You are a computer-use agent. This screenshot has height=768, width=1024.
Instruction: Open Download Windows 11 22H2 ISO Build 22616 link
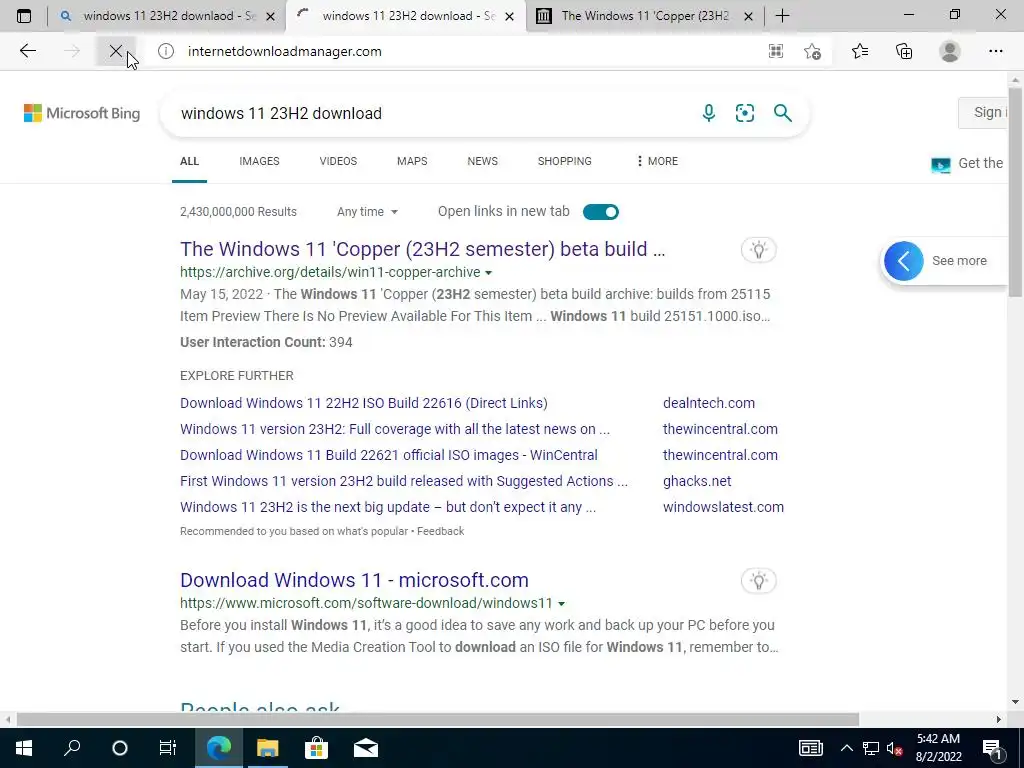[x=364, y=403]
